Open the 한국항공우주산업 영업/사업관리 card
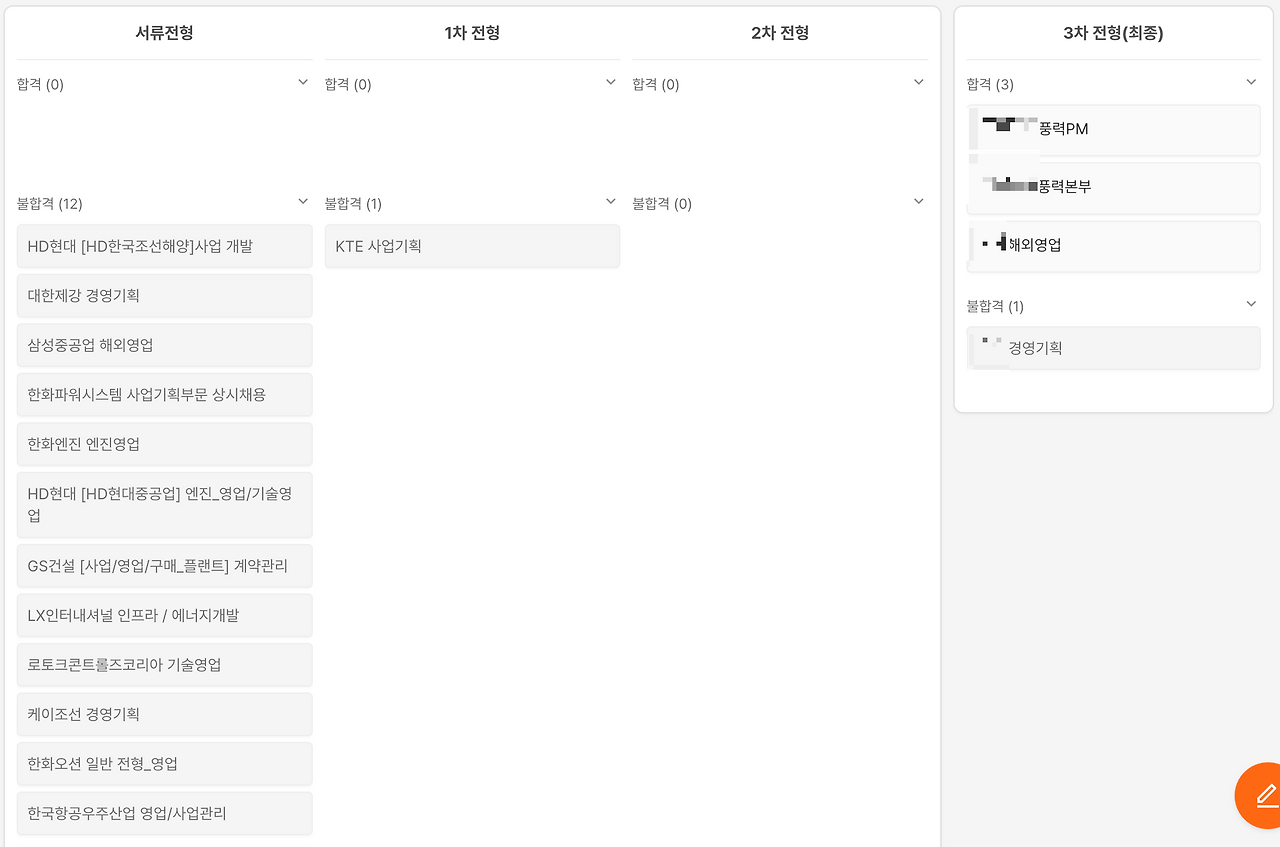1280x847 pixels. tap(164, 813)
